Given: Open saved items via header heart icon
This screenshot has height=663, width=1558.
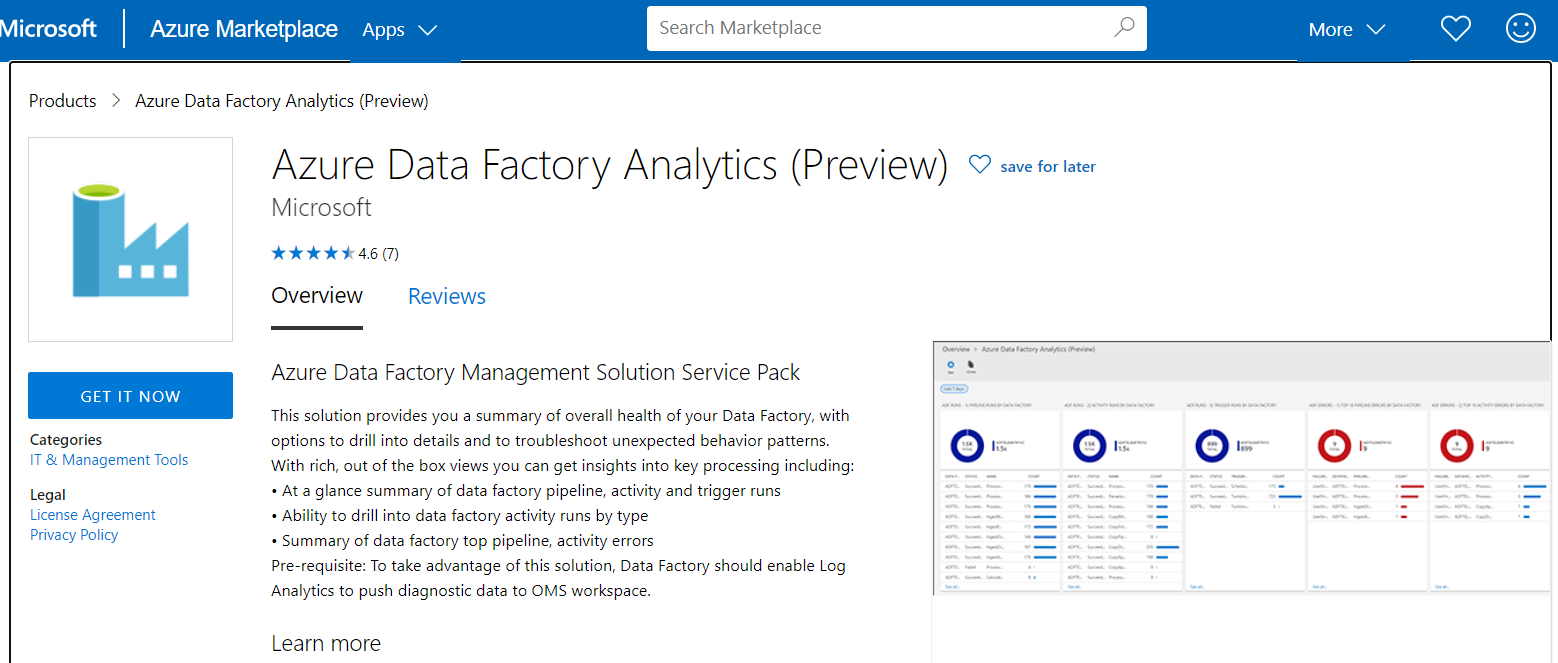Looking at the screenshot, I should pos(1456,28).
